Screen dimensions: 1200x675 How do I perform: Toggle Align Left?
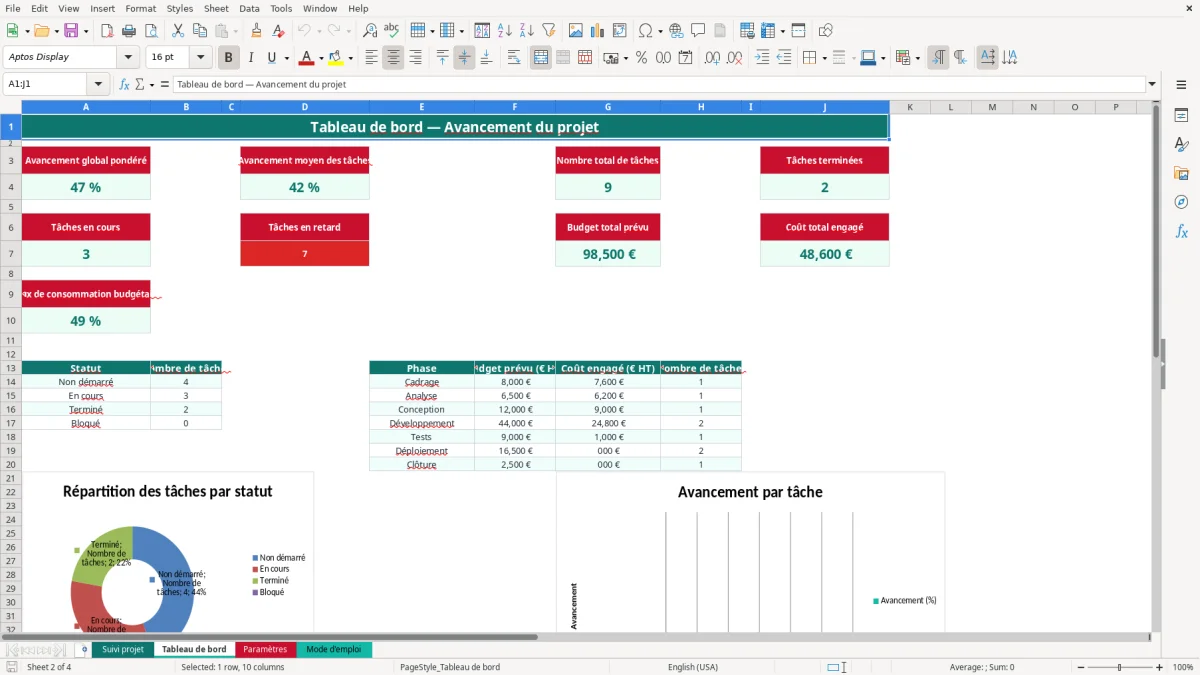372,57
